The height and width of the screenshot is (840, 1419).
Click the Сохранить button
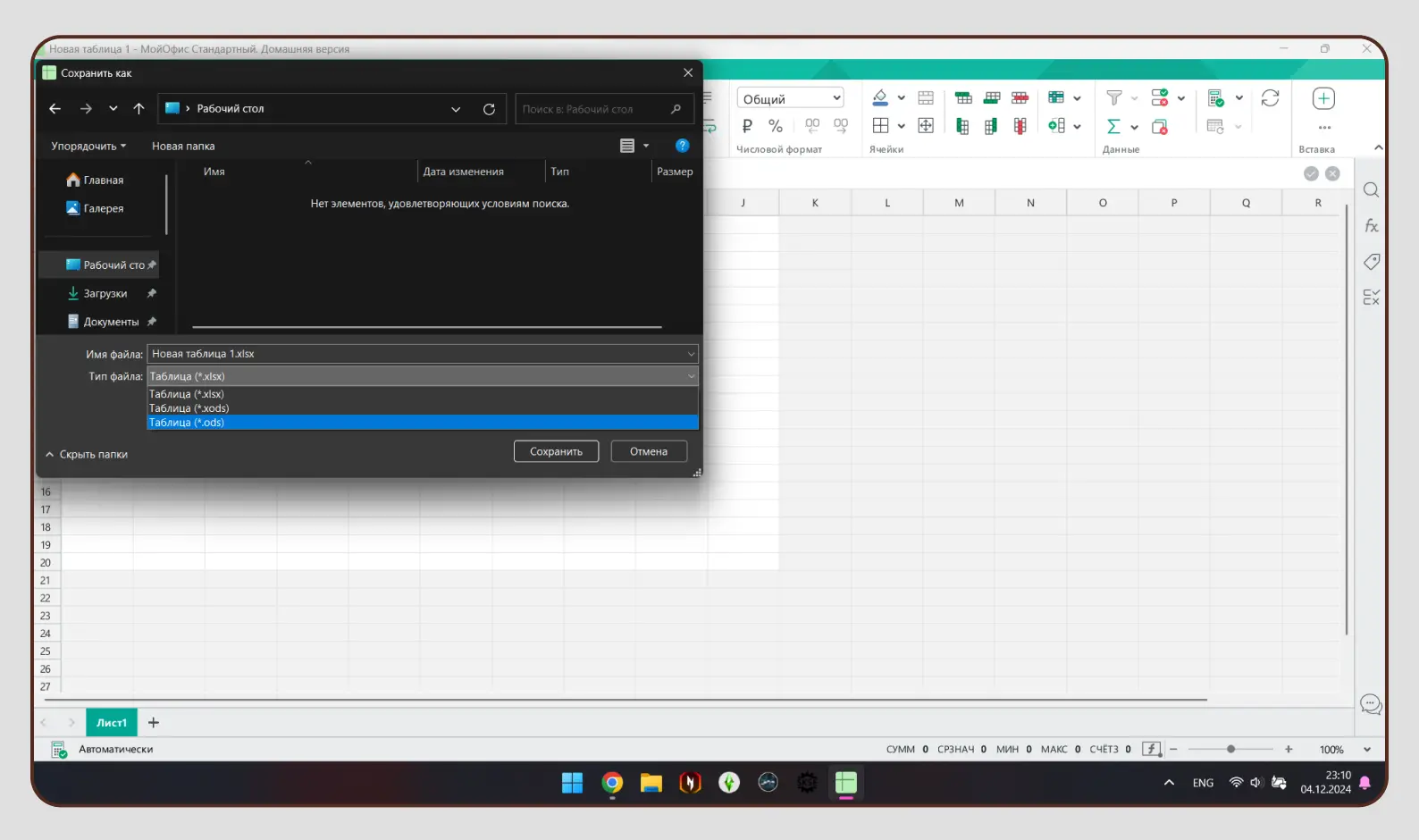pyautogui.click(x=556, y=451)
